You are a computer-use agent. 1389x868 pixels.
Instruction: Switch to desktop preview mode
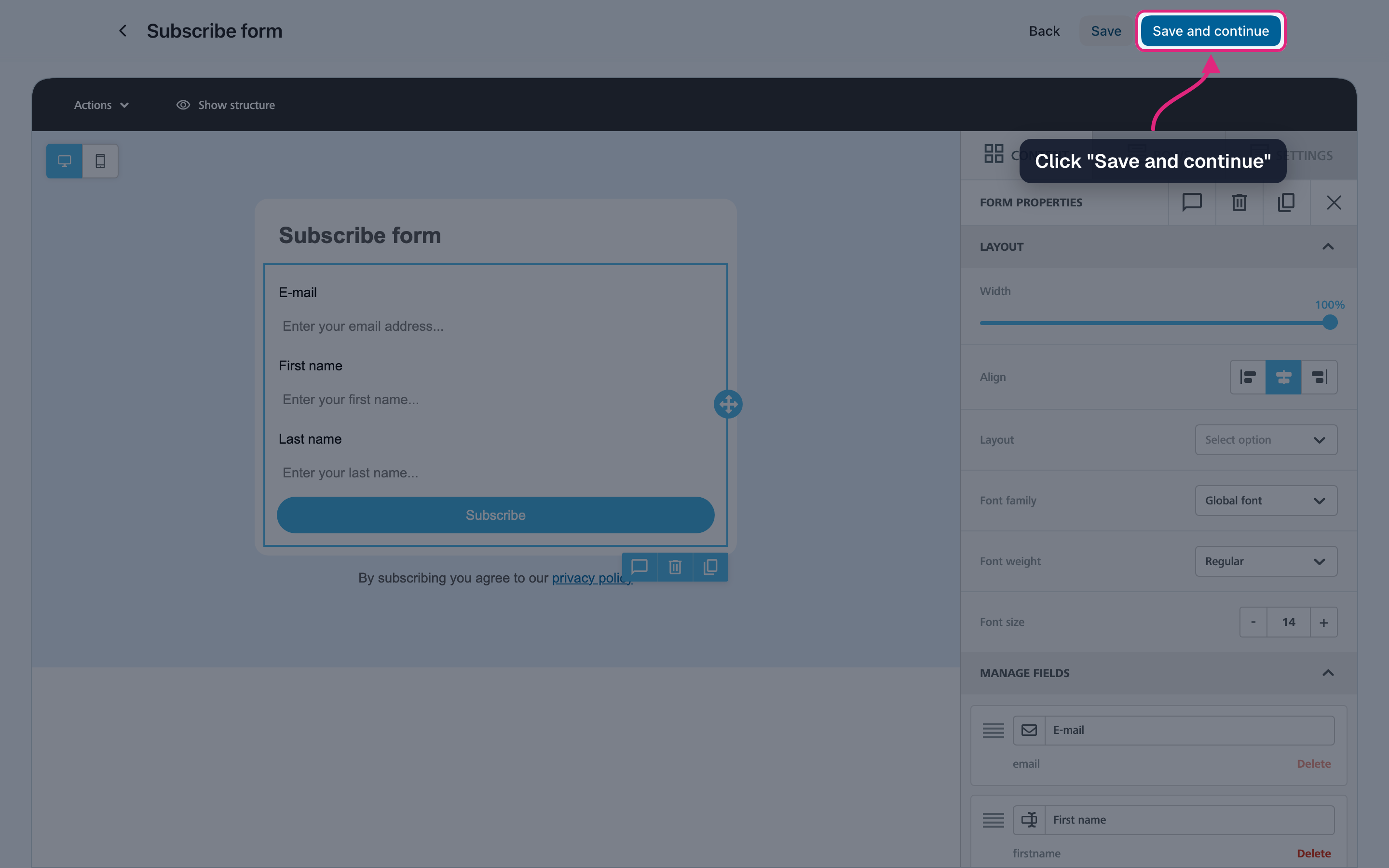click(64, 161)
